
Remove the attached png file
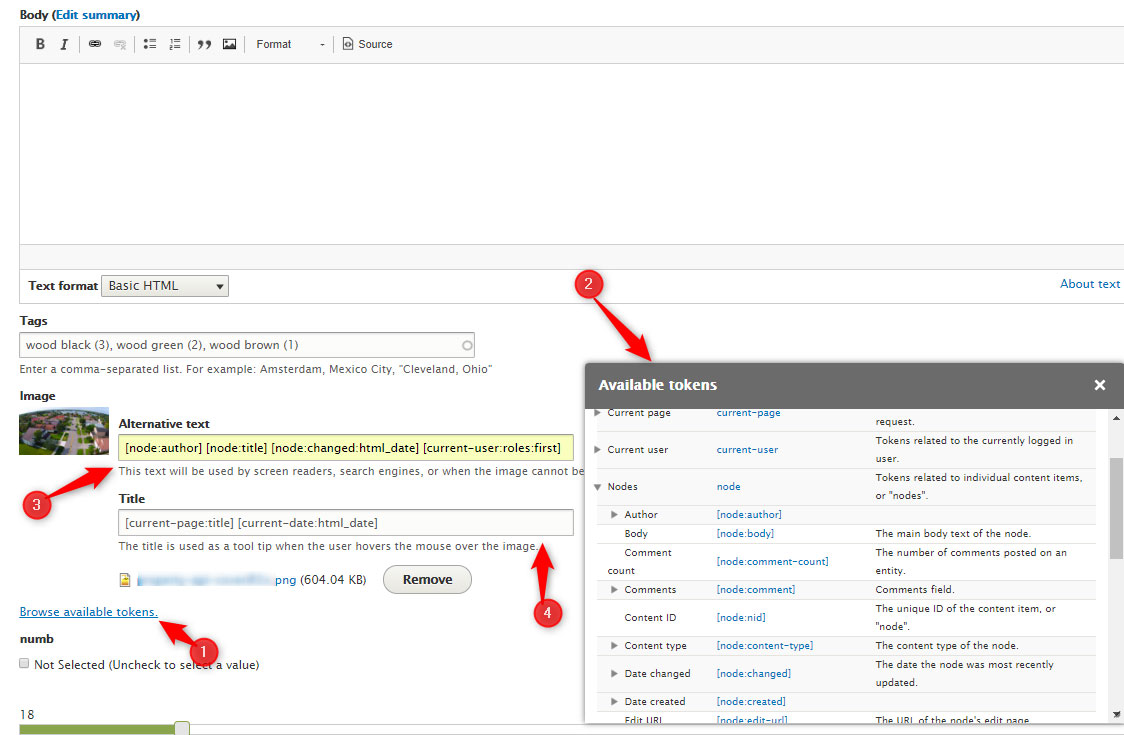click(427, 579)
